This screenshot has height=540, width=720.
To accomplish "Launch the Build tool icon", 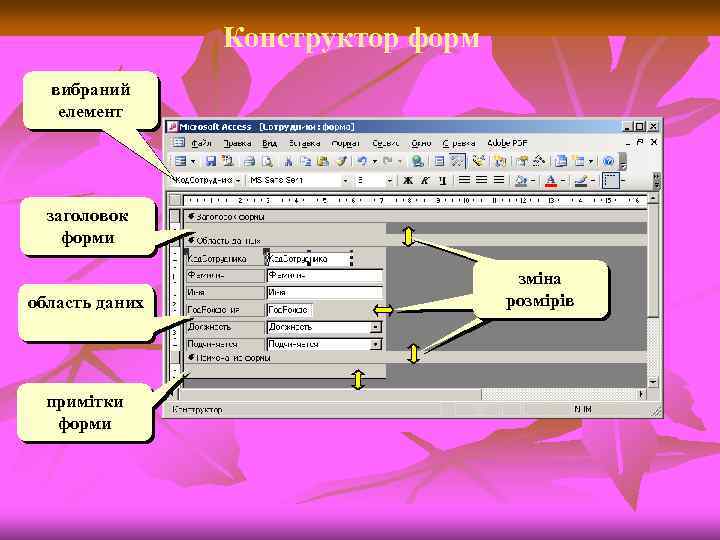I will [x=539, y=161].
